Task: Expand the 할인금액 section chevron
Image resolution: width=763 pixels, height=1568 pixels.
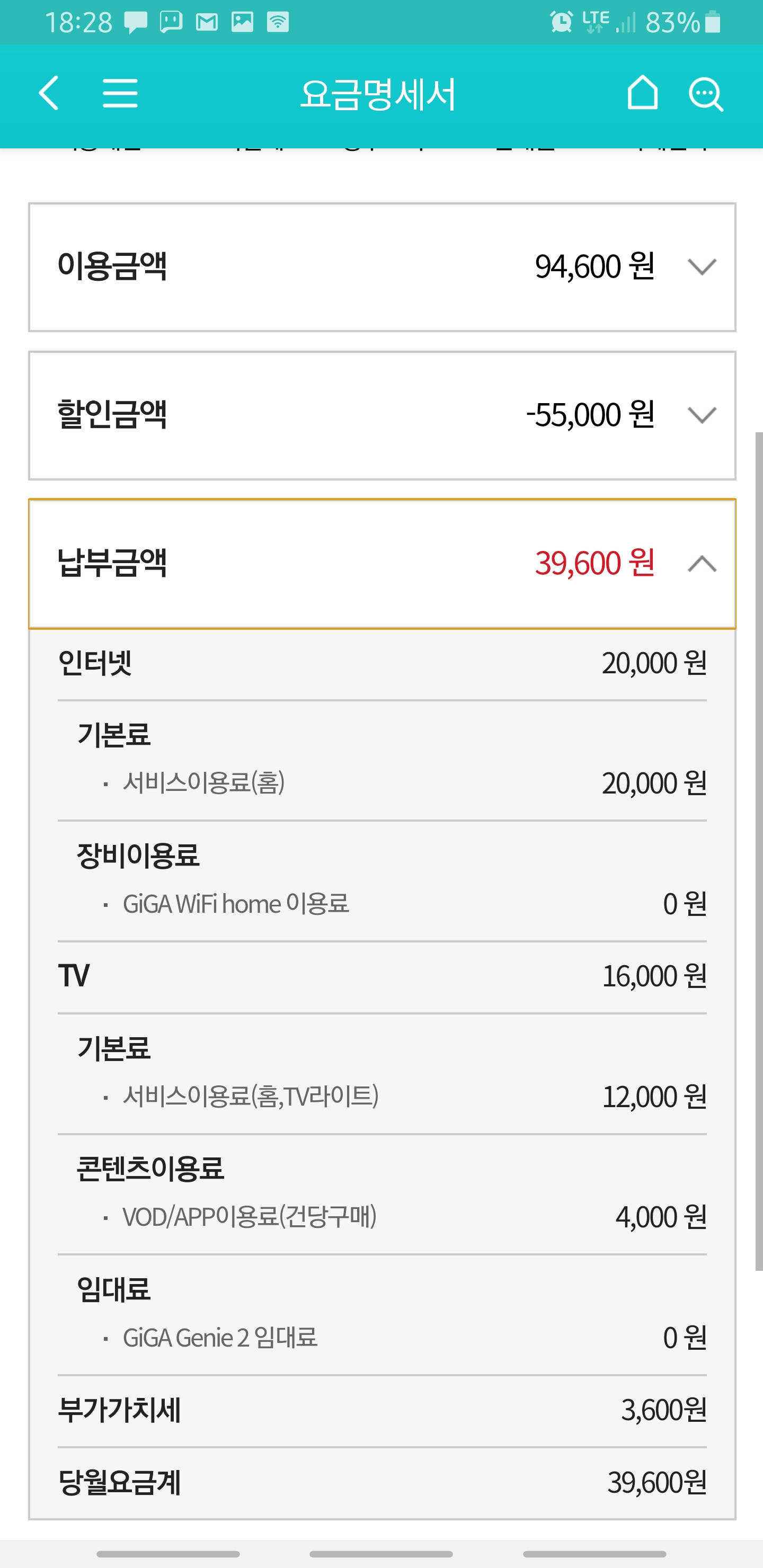Action: point(702,415)
